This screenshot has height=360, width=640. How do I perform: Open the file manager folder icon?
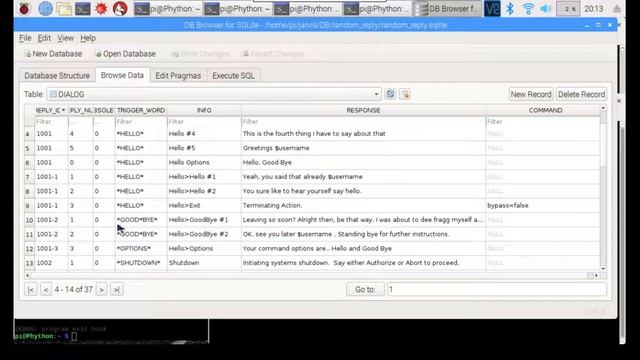[x=64, y=9]
